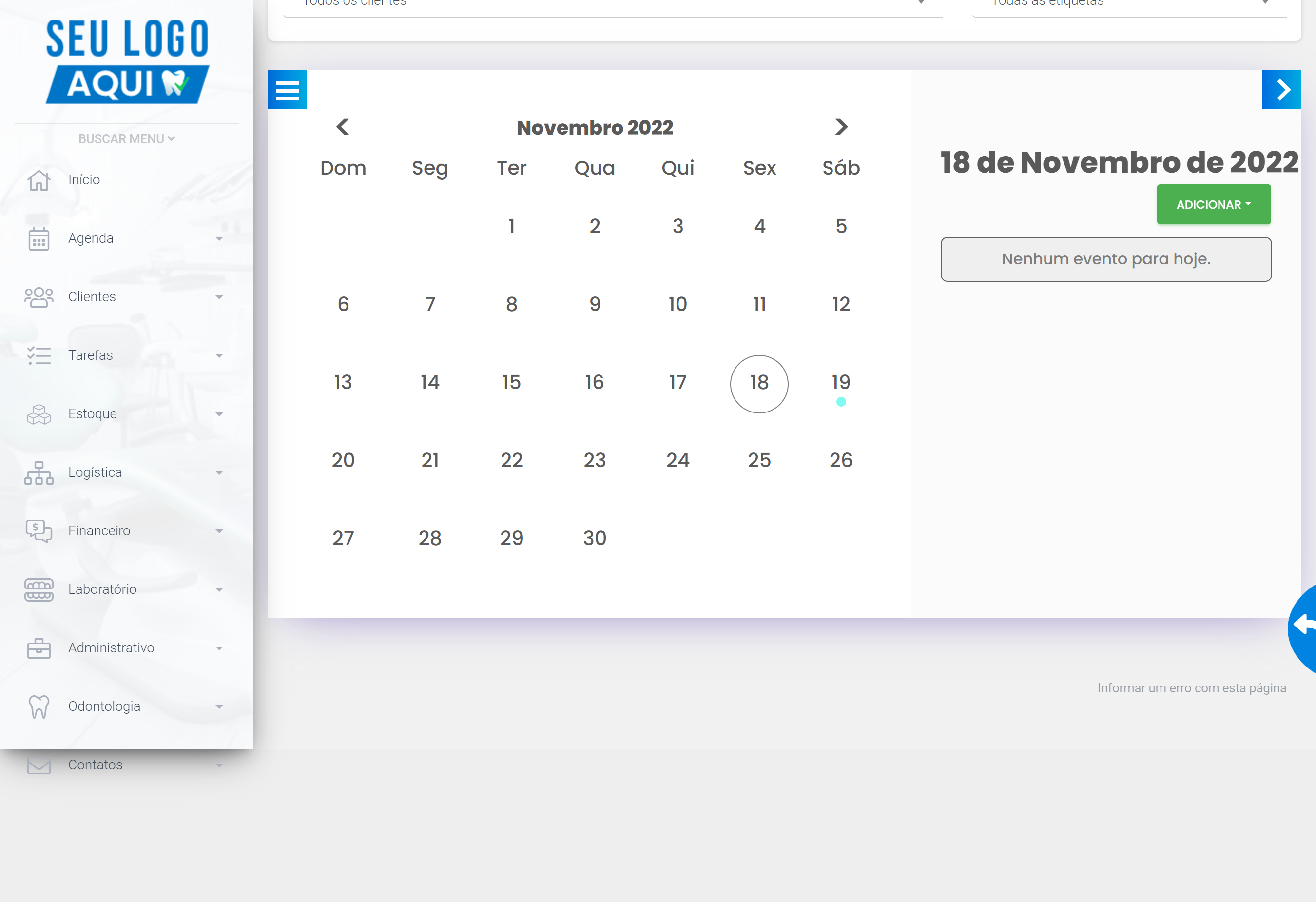This screenshot has height=902, width=1316.
Task: Open the BUSCAR MENU search dropdown
Action: click(127, 139)
